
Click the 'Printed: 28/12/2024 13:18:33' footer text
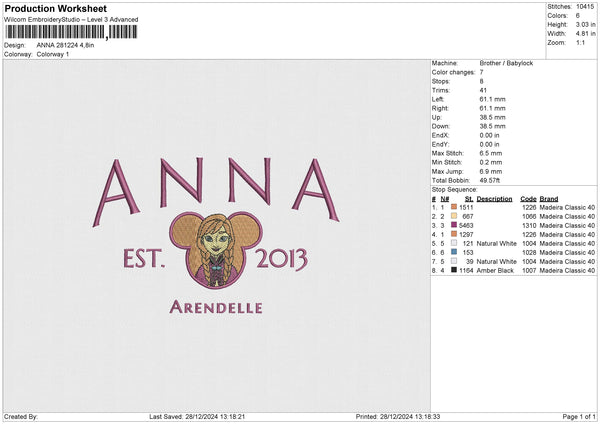398,417
